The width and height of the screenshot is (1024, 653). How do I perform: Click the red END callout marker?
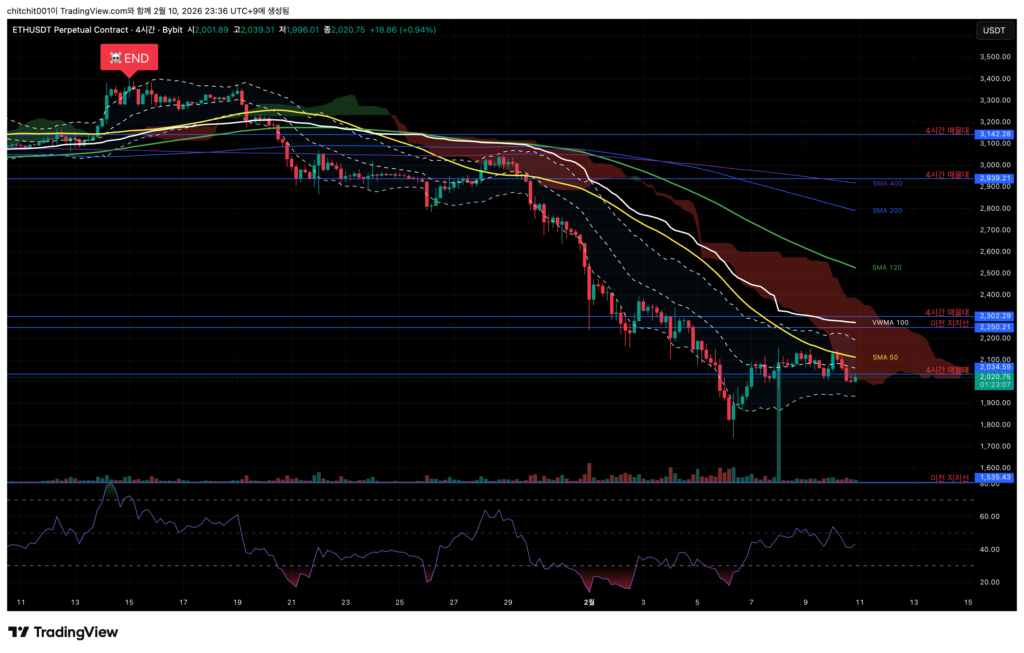(126, 59)
